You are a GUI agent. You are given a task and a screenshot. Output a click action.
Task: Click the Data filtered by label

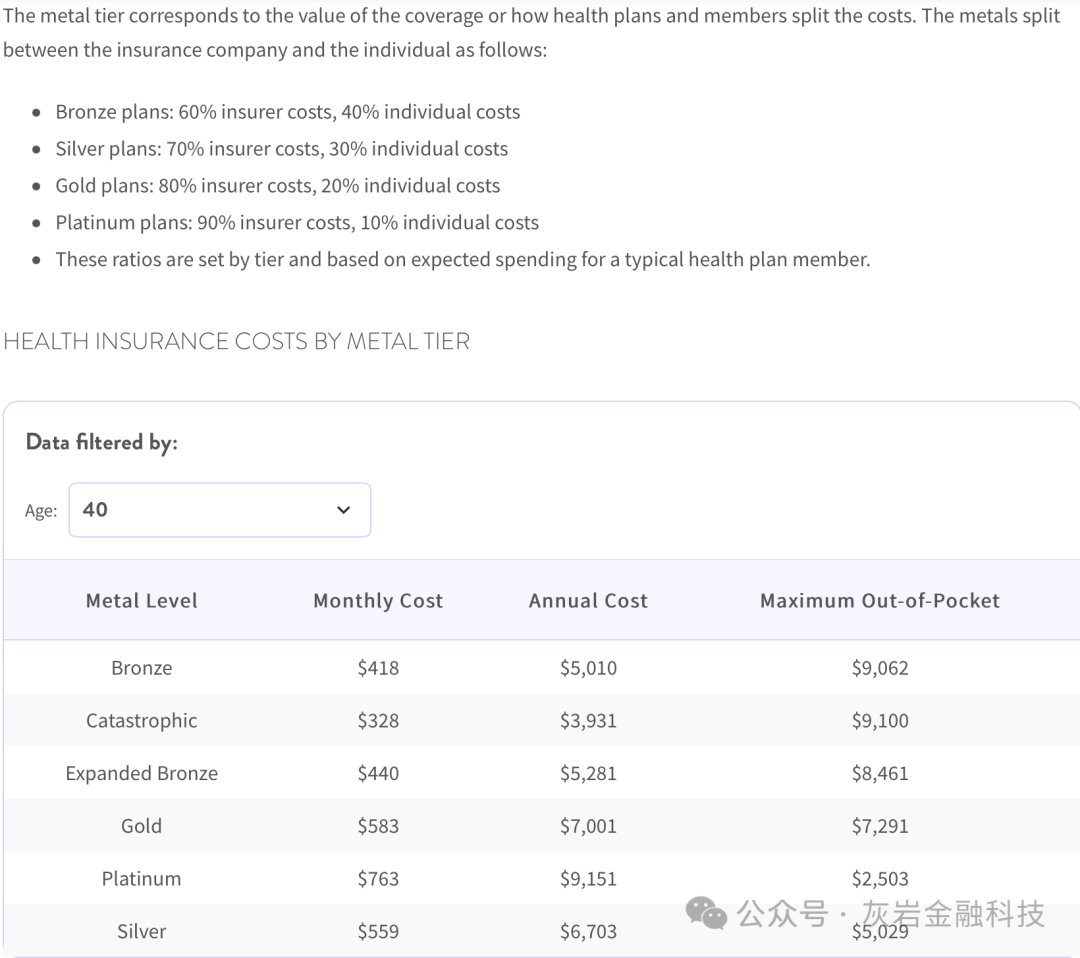coord(102,442)
